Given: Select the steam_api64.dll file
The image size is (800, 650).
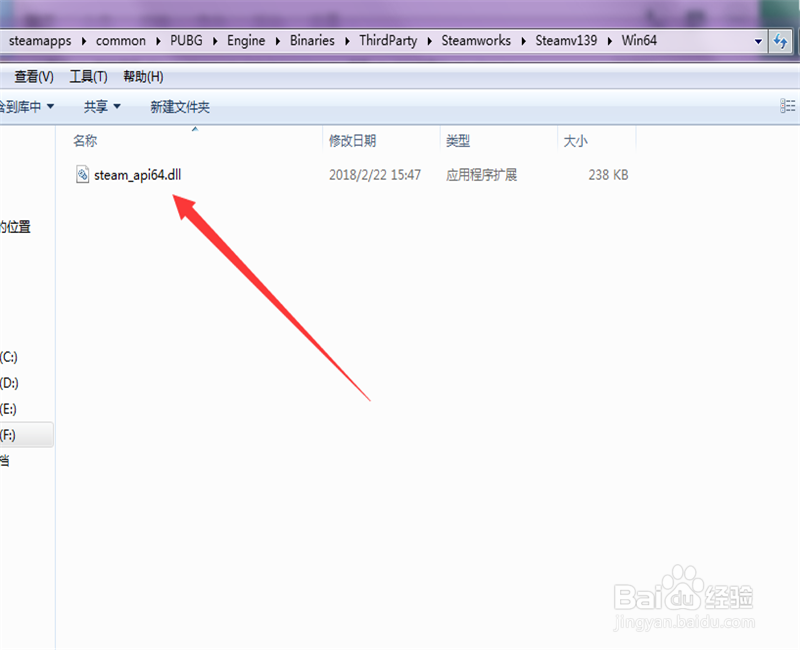Looking at the screenshot, I should click(137, 175).
